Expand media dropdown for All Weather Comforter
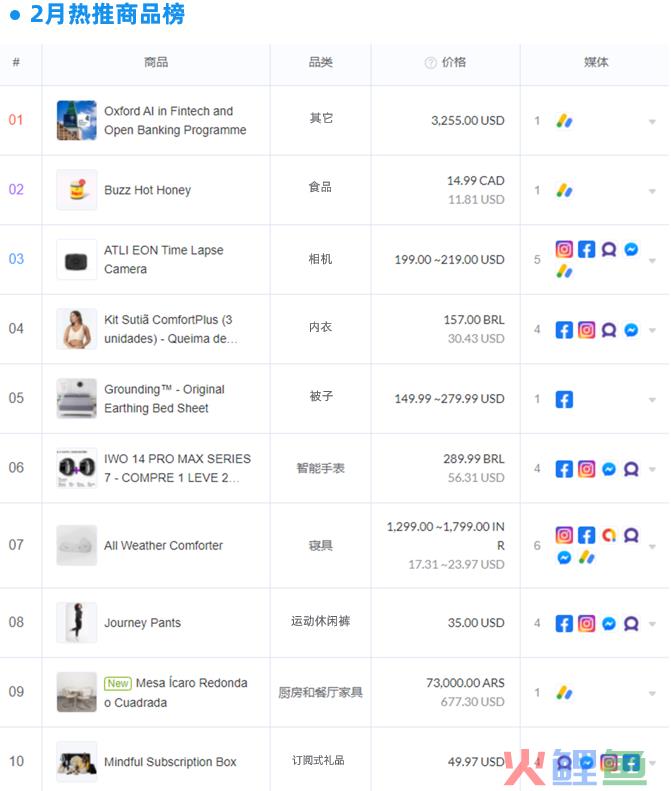Screen dimensions: 671x791 pos(652,546)
